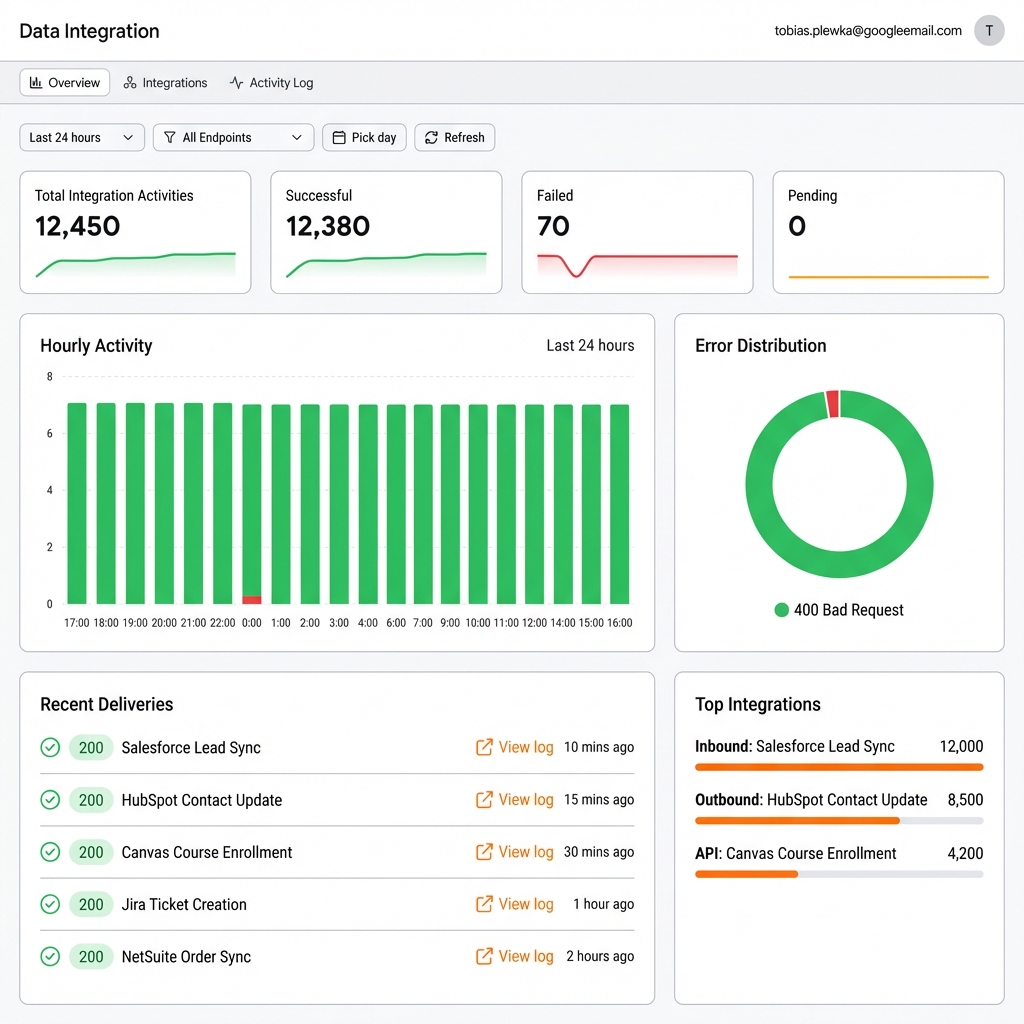This screenshot has width=1024, height=1024.
Task: Click the Refresh button
Action: (x=455, y=138)
